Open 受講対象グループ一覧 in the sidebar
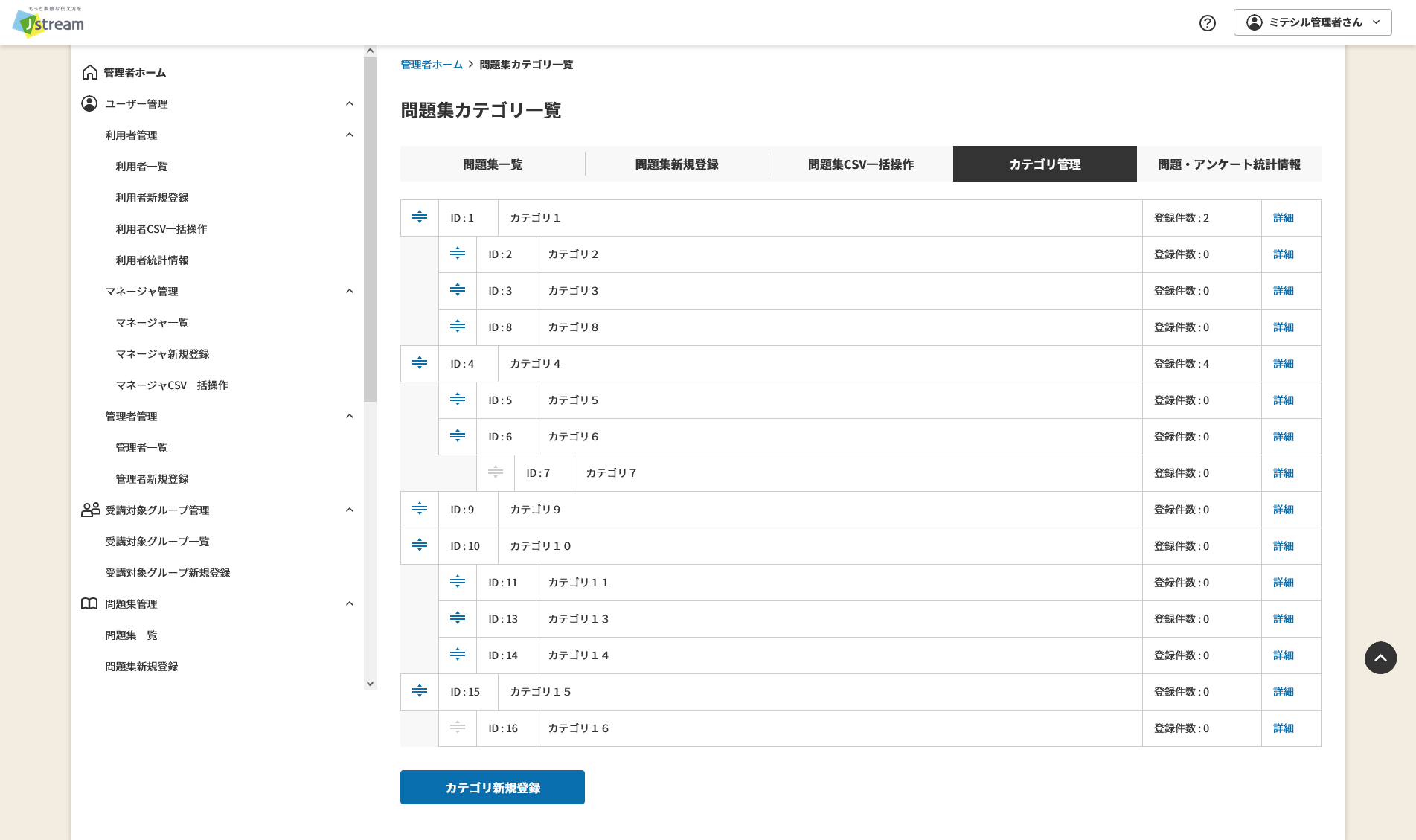The height and width of the screenshot is (840, 1416). 157,542
